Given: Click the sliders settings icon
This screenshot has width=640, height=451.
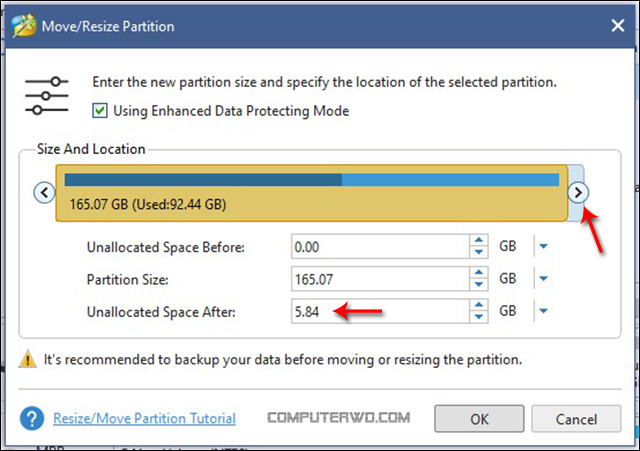Looking at the screenshot, I should point(47,96).
